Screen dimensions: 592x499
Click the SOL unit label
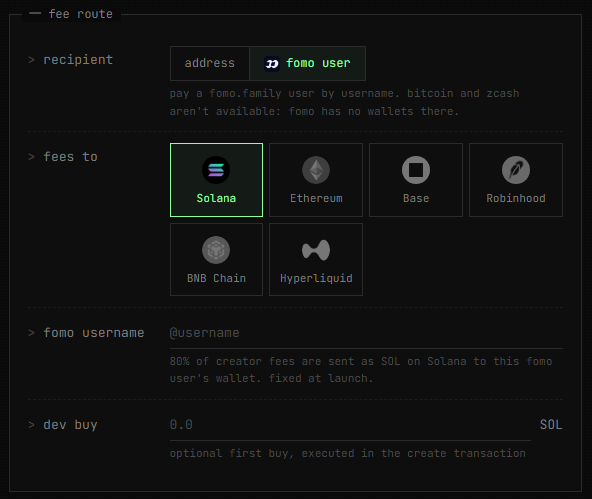551,425
